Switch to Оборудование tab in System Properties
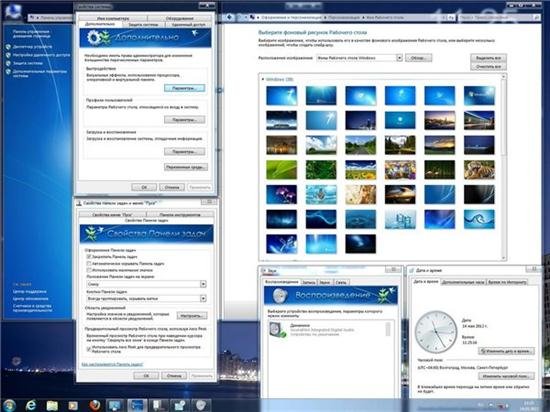Viewport: 550px width, 412px height. pyautogui.click(x=179, y=18)
